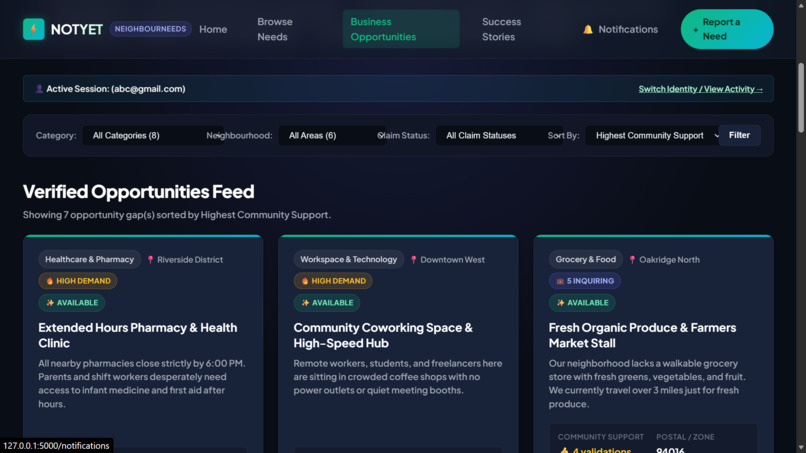
Task: Click the notifications bell icon
Action: click(588, 29)
